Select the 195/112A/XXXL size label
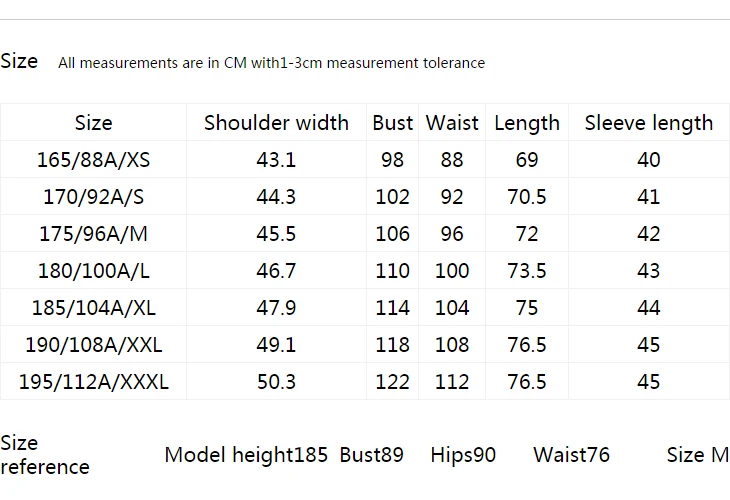 [x=94, y=382]
